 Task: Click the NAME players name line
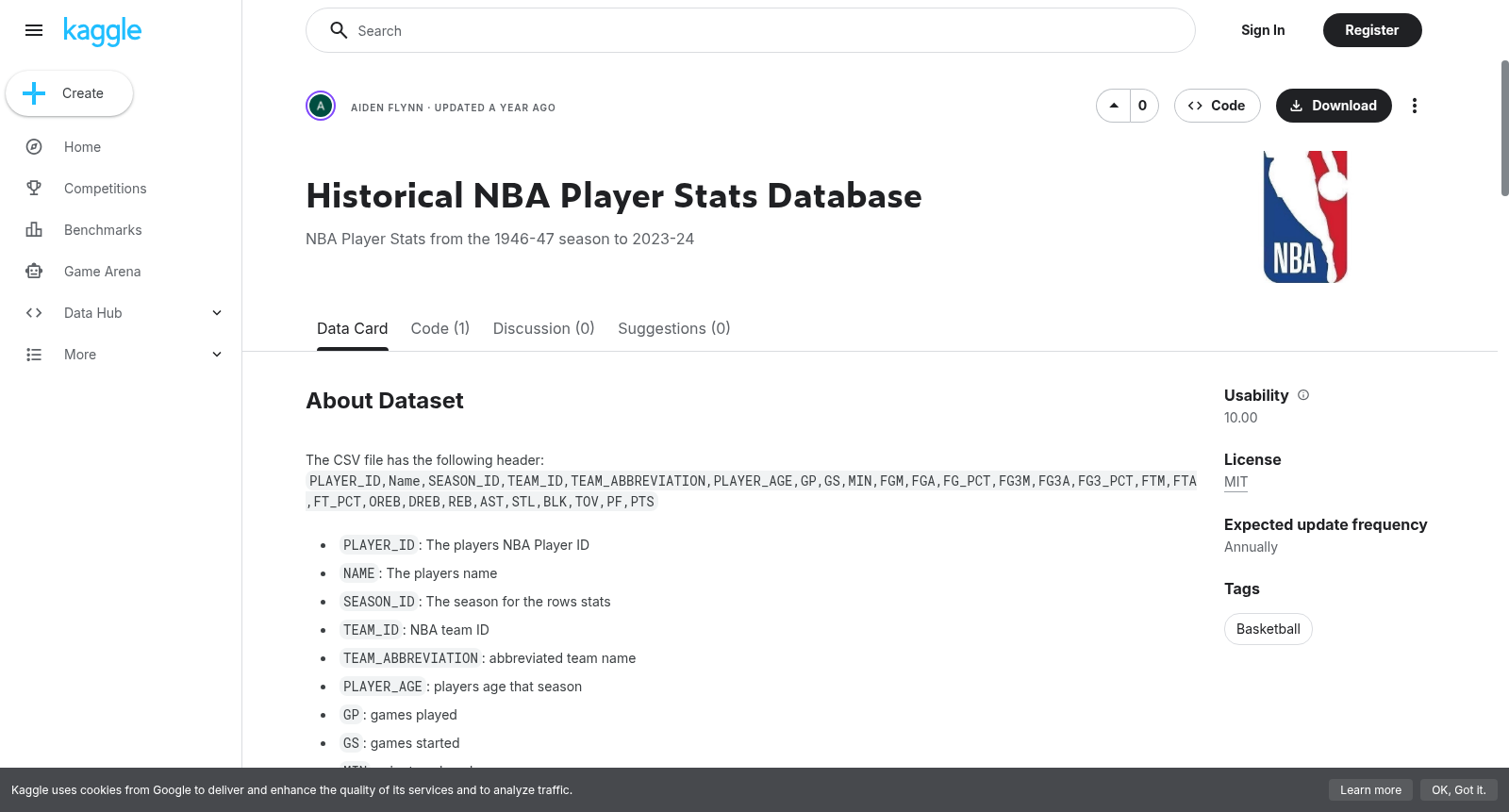click(x=420, y=573)
